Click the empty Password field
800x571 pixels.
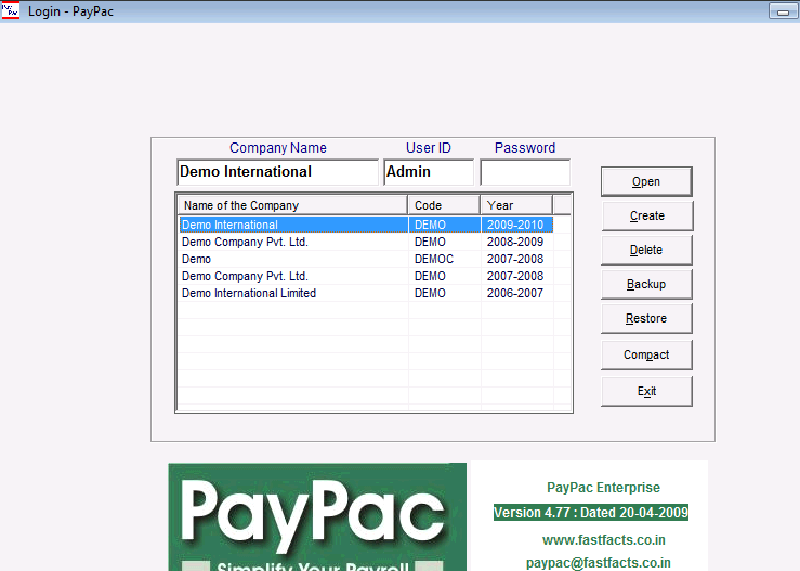[525, 172]
